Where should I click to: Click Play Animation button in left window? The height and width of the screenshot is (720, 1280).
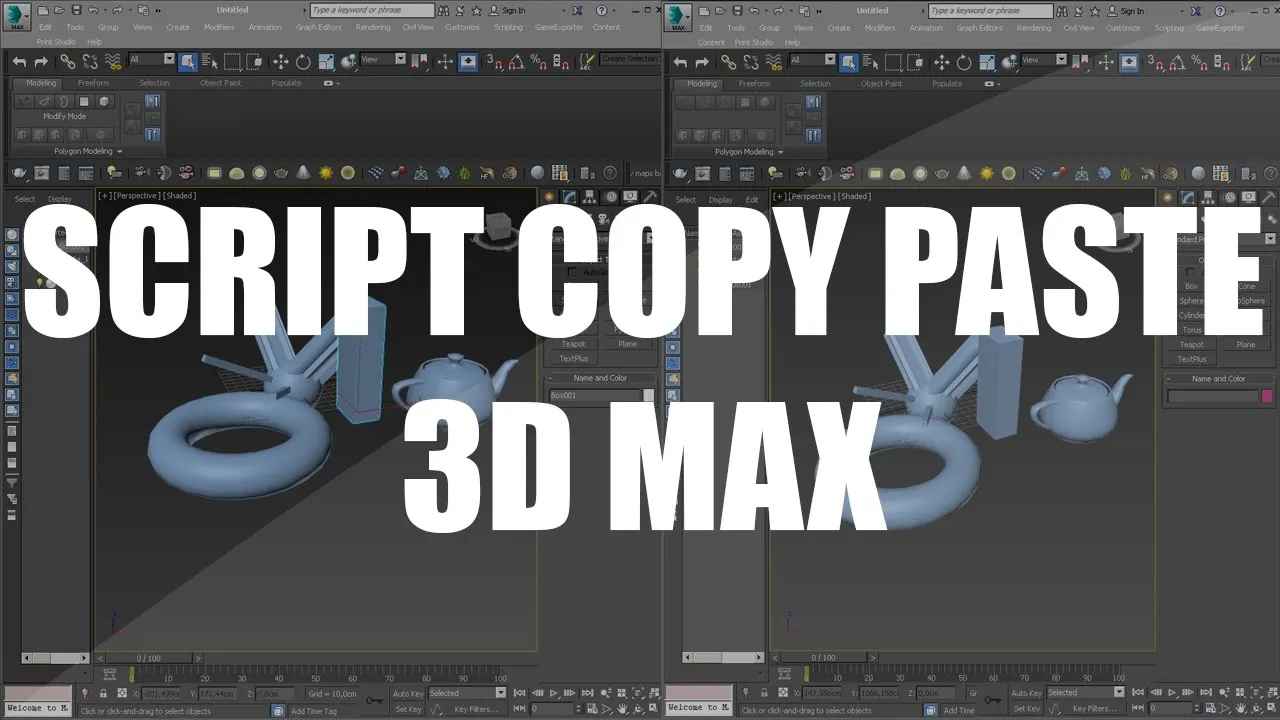pos(554,693)
